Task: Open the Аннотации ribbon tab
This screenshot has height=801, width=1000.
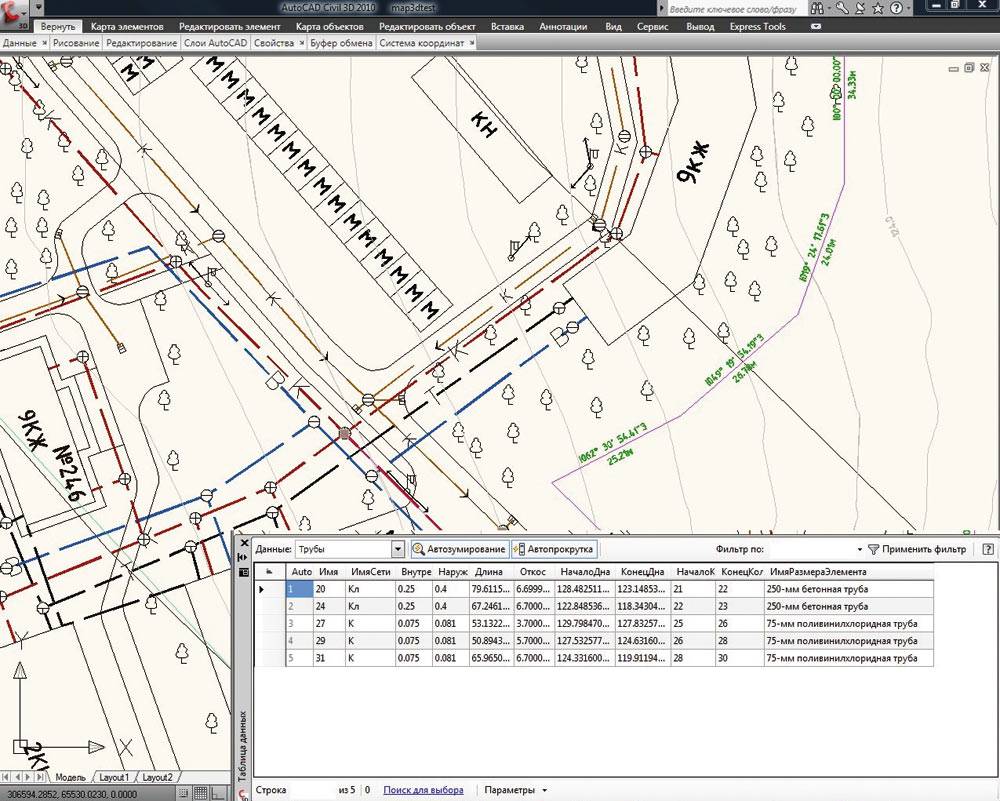Action: [x=563, y=27]
